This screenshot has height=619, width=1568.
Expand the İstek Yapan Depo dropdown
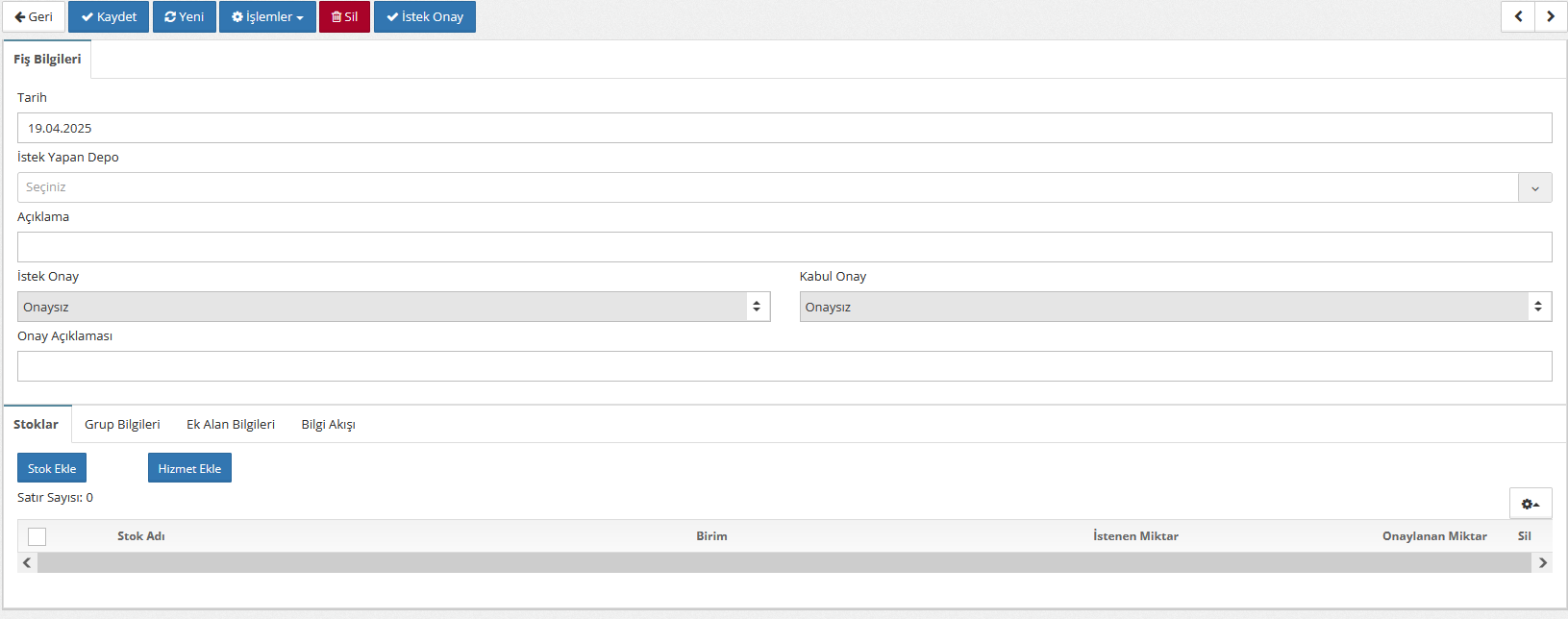pos(1534,187)
